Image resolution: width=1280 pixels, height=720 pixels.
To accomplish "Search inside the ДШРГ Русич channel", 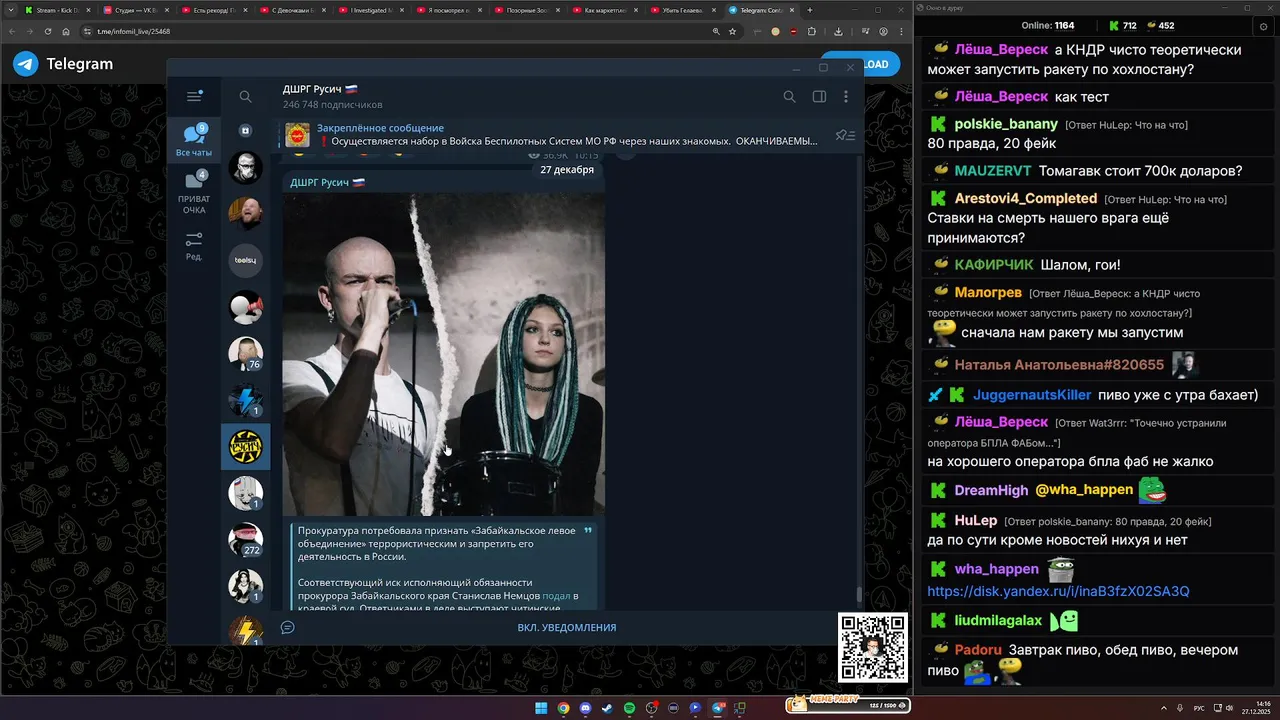I will 789,97.
